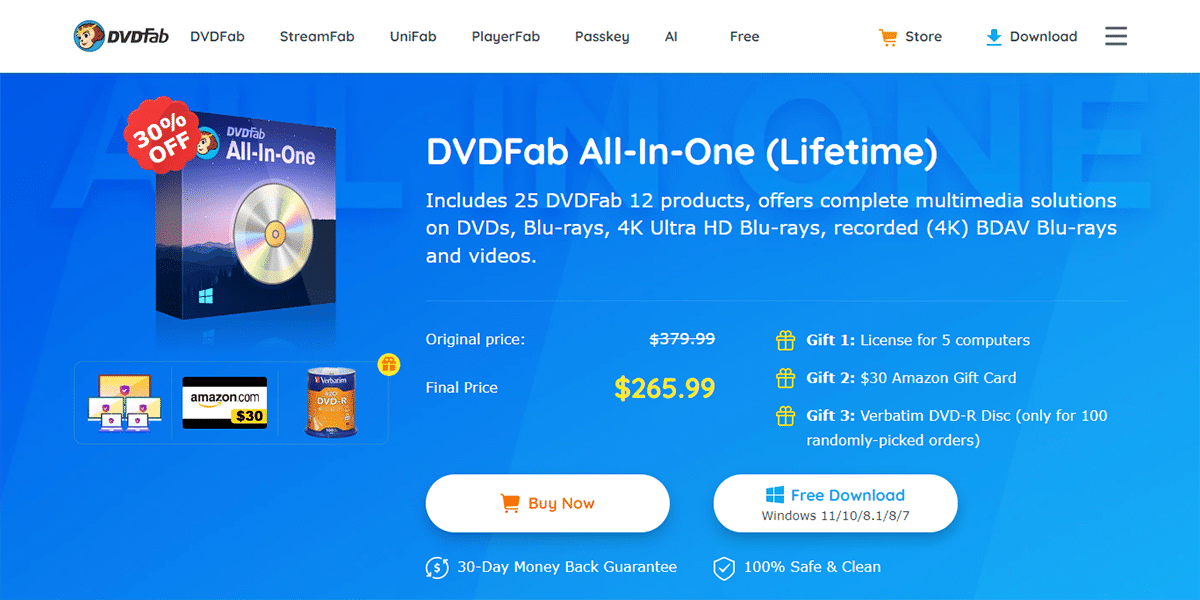1200x600 pixels.
Task: Select the Amazon $30 gift card thumbnail
Action: pyautogui.click(x=225, y=403)
